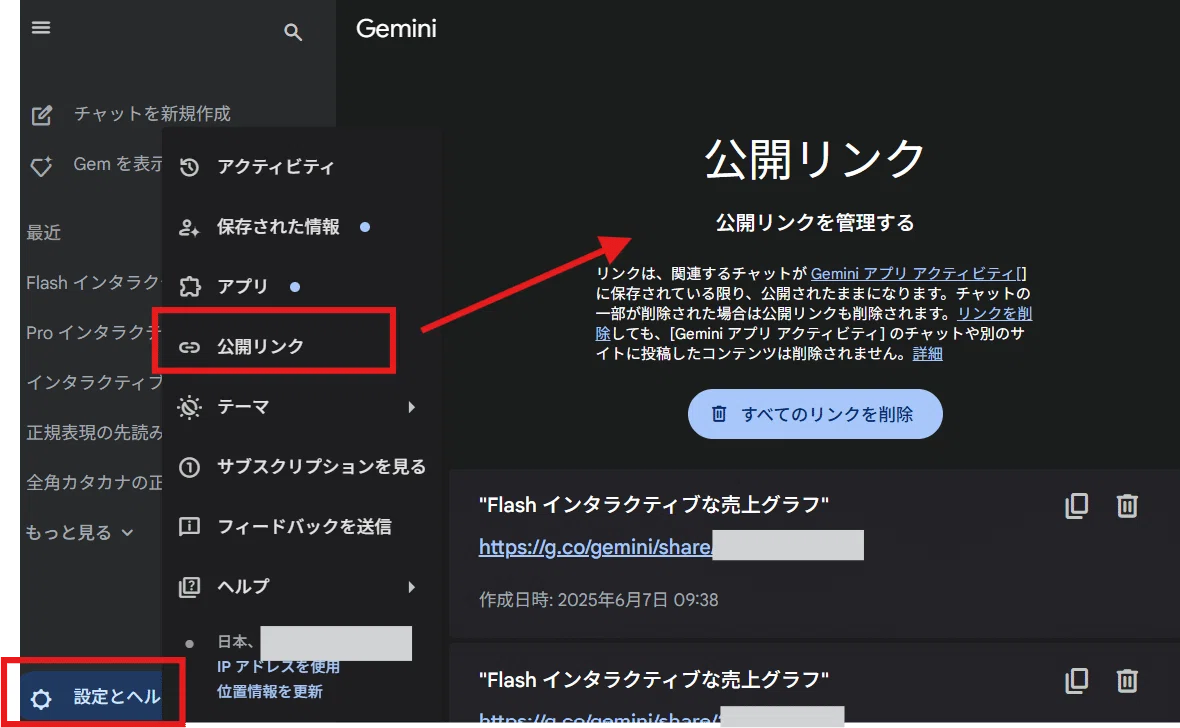The height and width of the screenshot is (728, 1180).
Task: Click すべてのリンクを削除 button
Action: click(815, 414)
